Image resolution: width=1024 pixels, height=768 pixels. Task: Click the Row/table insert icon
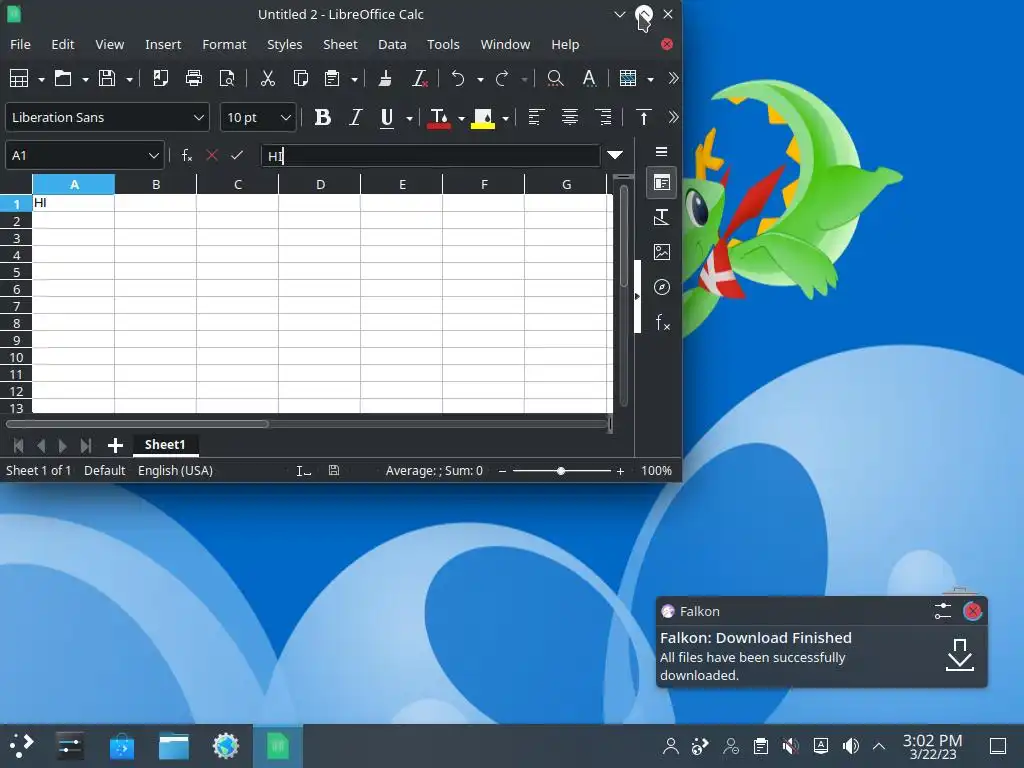(x=628, y=78)
